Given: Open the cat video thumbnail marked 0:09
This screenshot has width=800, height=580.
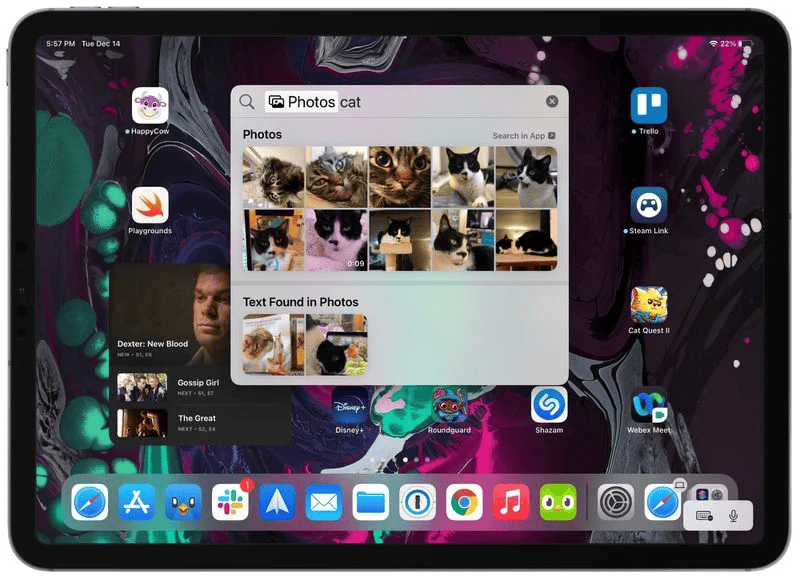Looking at the screenshot, I should click(336, 240).
